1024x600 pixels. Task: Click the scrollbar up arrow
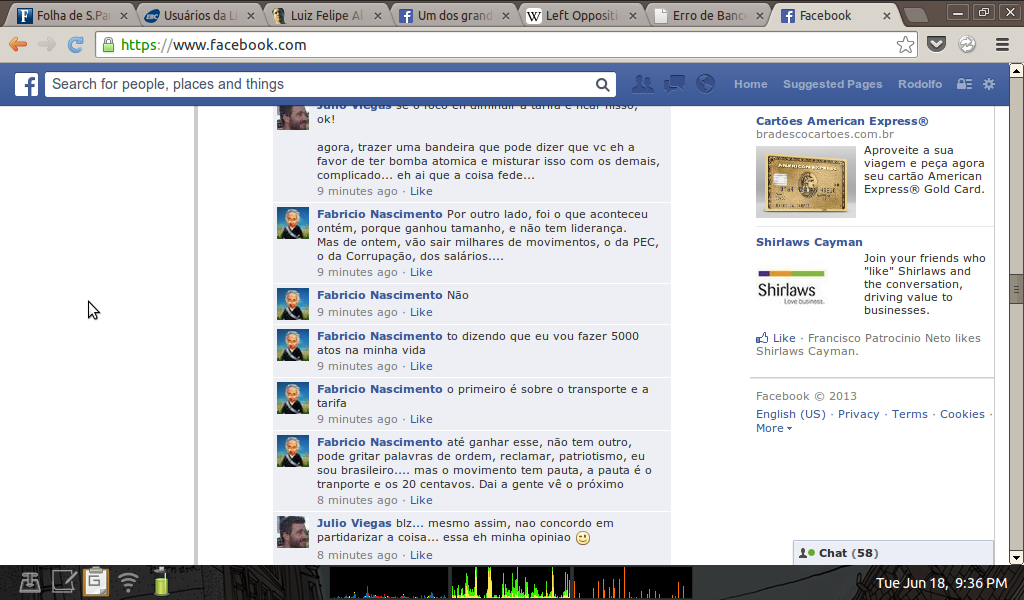1016,69
